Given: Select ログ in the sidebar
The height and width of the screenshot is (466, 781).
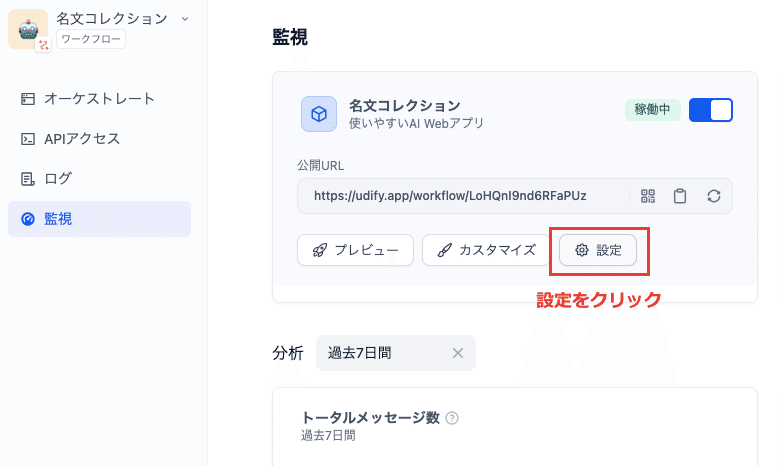Looking at the screenshot, I should [x=100, y=178].
